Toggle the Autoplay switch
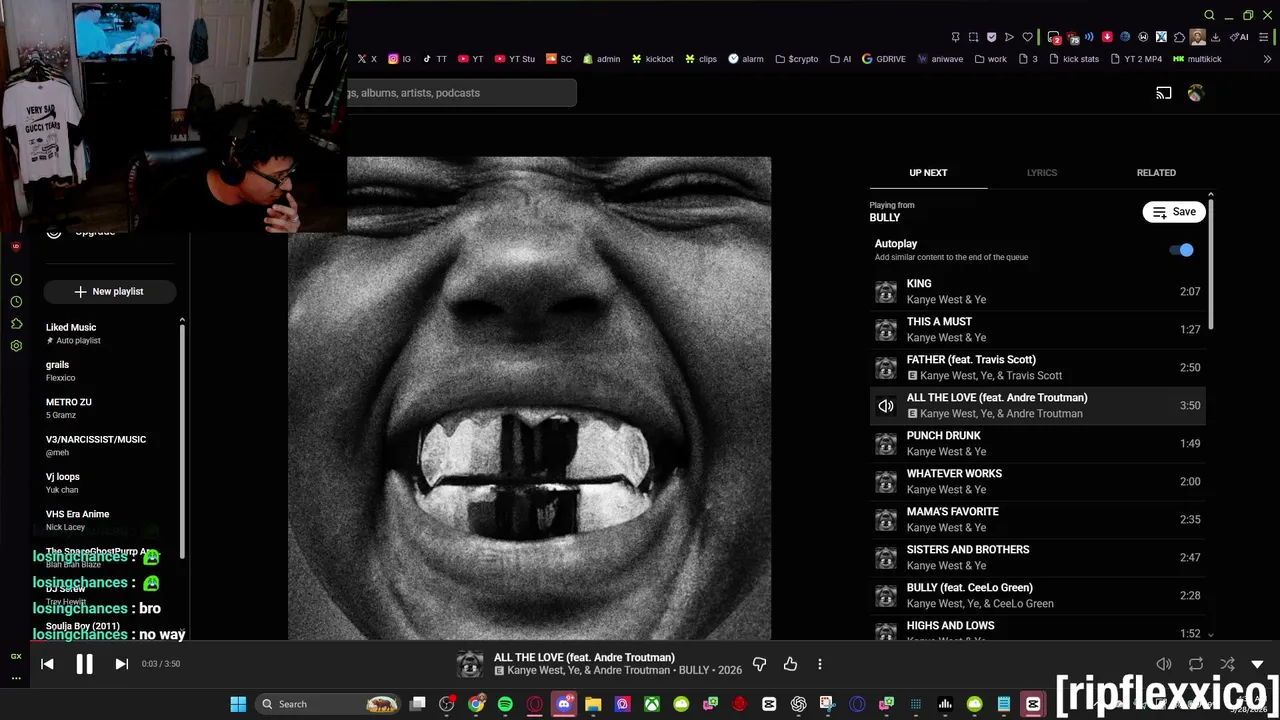Image resolution: width=1280 pixels, height=720 pixels. 1182,250
